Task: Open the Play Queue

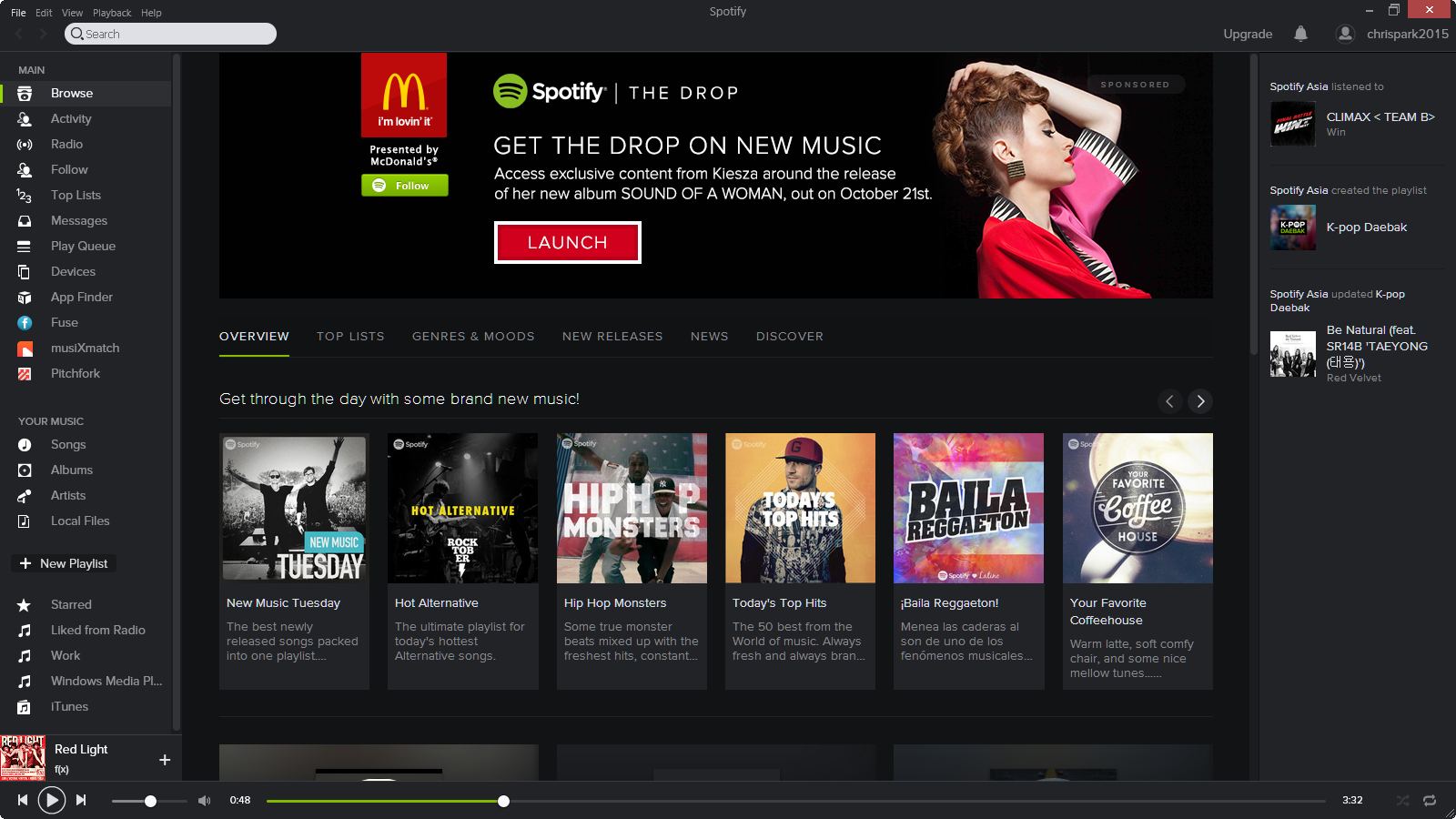Action: tap(83, 246)
